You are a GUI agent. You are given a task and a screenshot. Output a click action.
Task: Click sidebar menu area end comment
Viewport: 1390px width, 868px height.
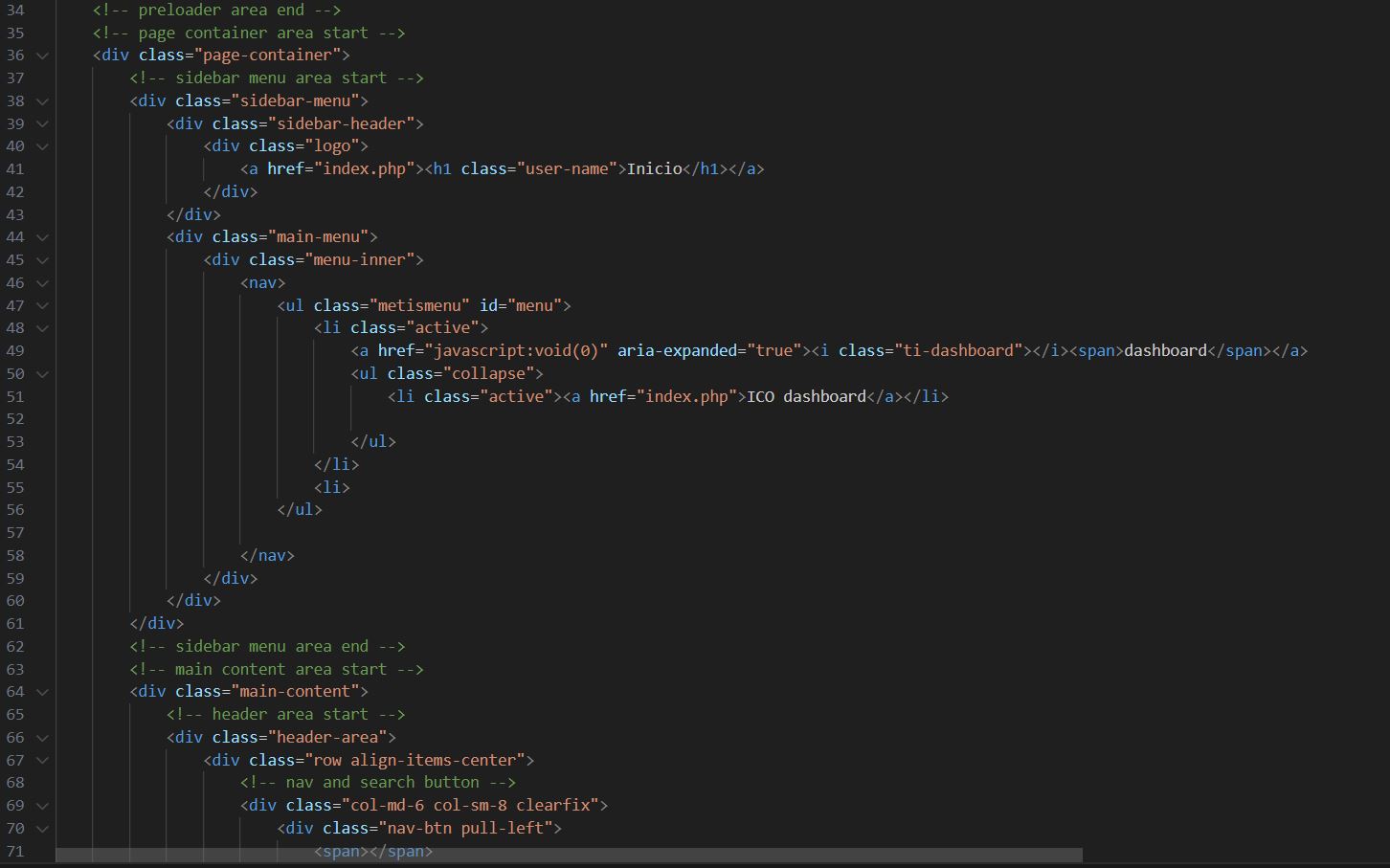pyautogui.click(x=267, y=646)
